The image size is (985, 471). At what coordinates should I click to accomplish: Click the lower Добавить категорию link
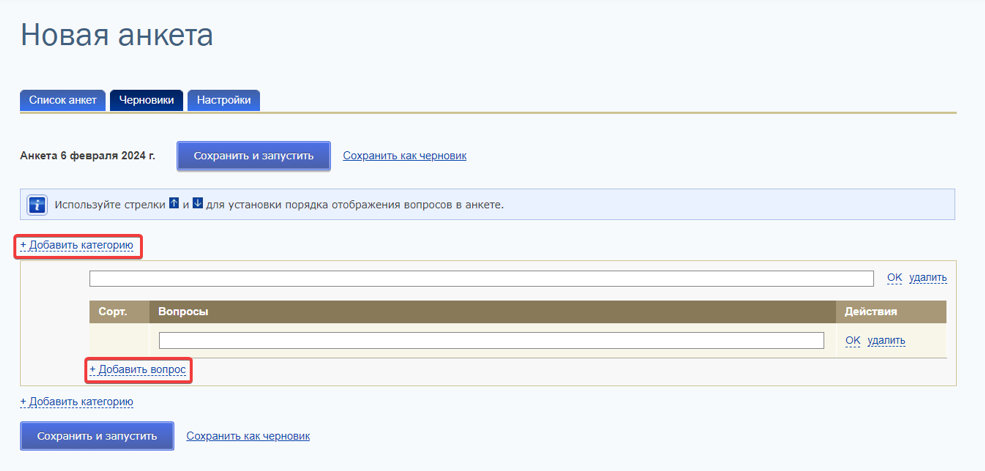[x=77, y=401]
